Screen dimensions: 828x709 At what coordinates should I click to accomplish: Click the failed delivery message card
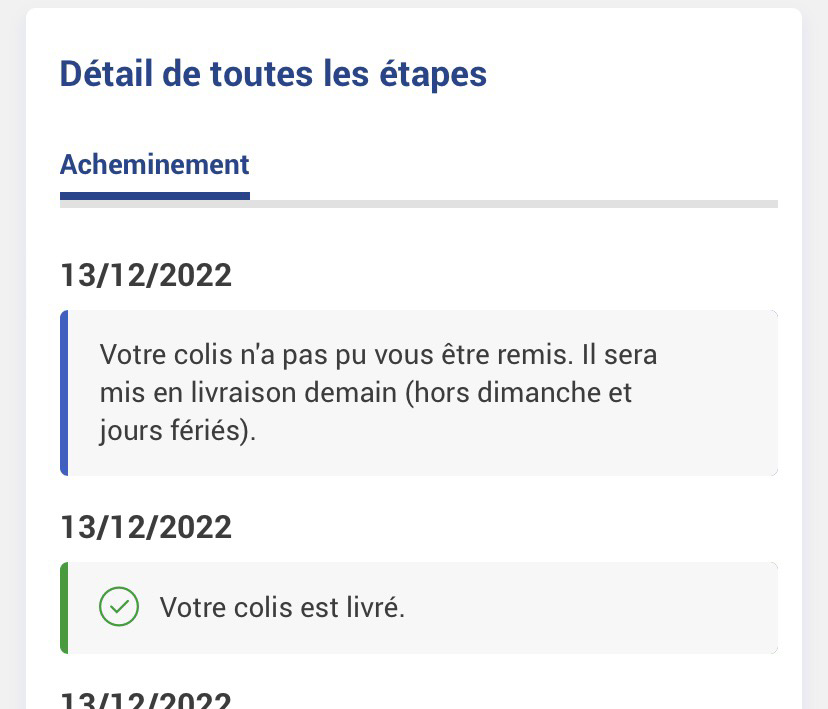click(419, 393)
